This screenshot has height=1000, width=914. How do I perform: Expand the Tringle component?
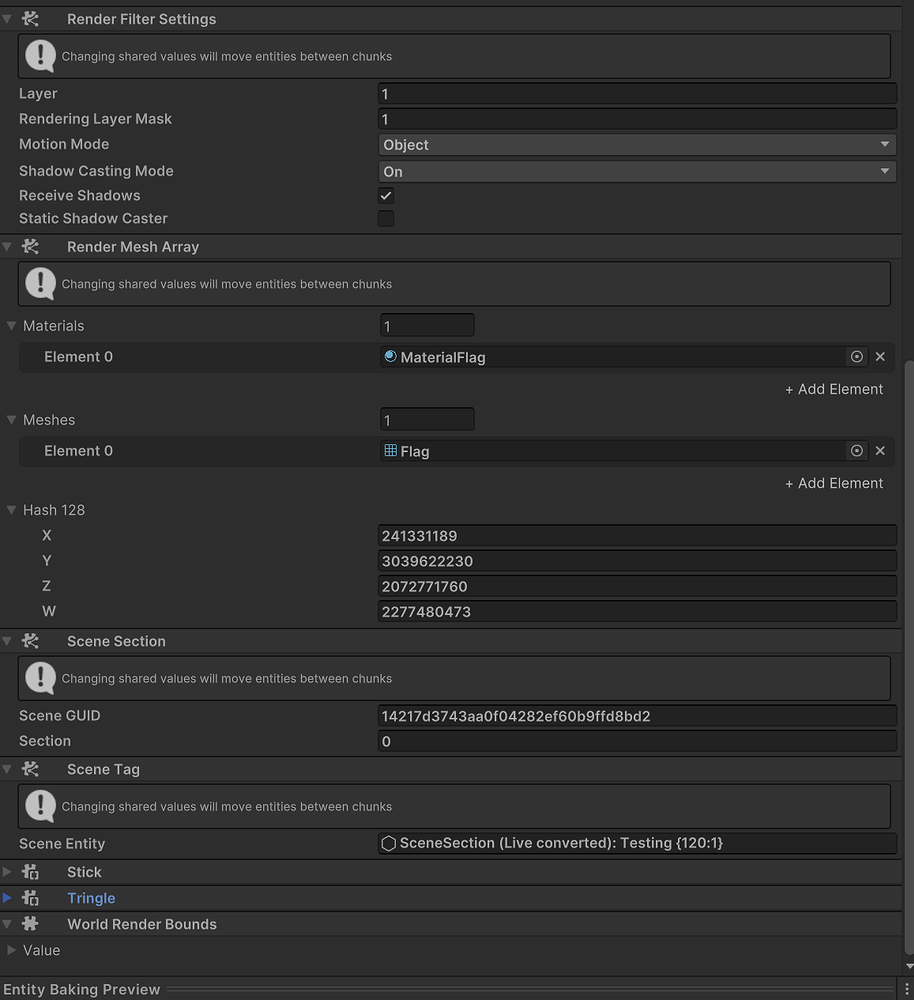(8, 898)
